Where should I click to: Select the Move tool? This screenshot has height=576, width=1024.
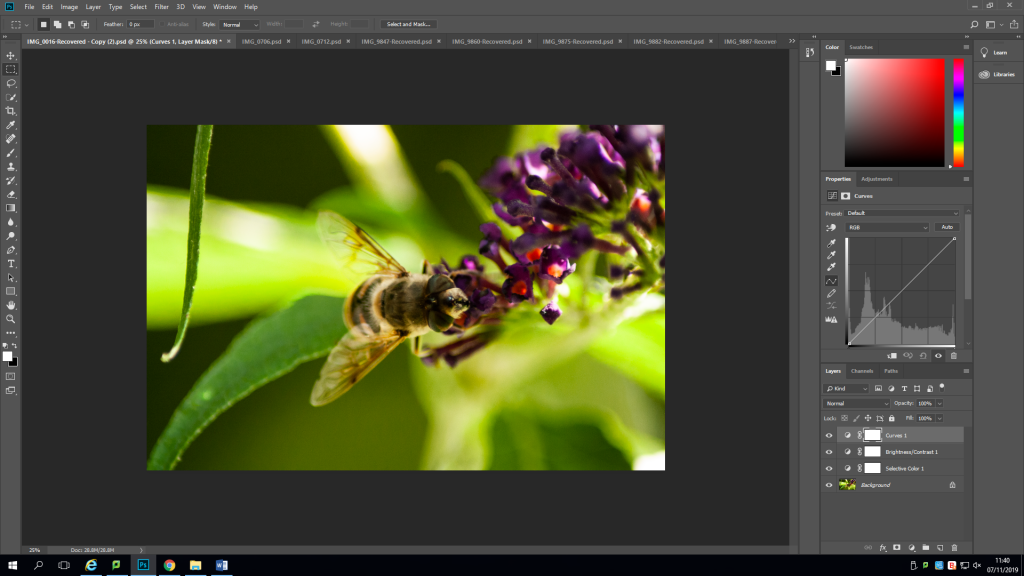pos(11,56)
